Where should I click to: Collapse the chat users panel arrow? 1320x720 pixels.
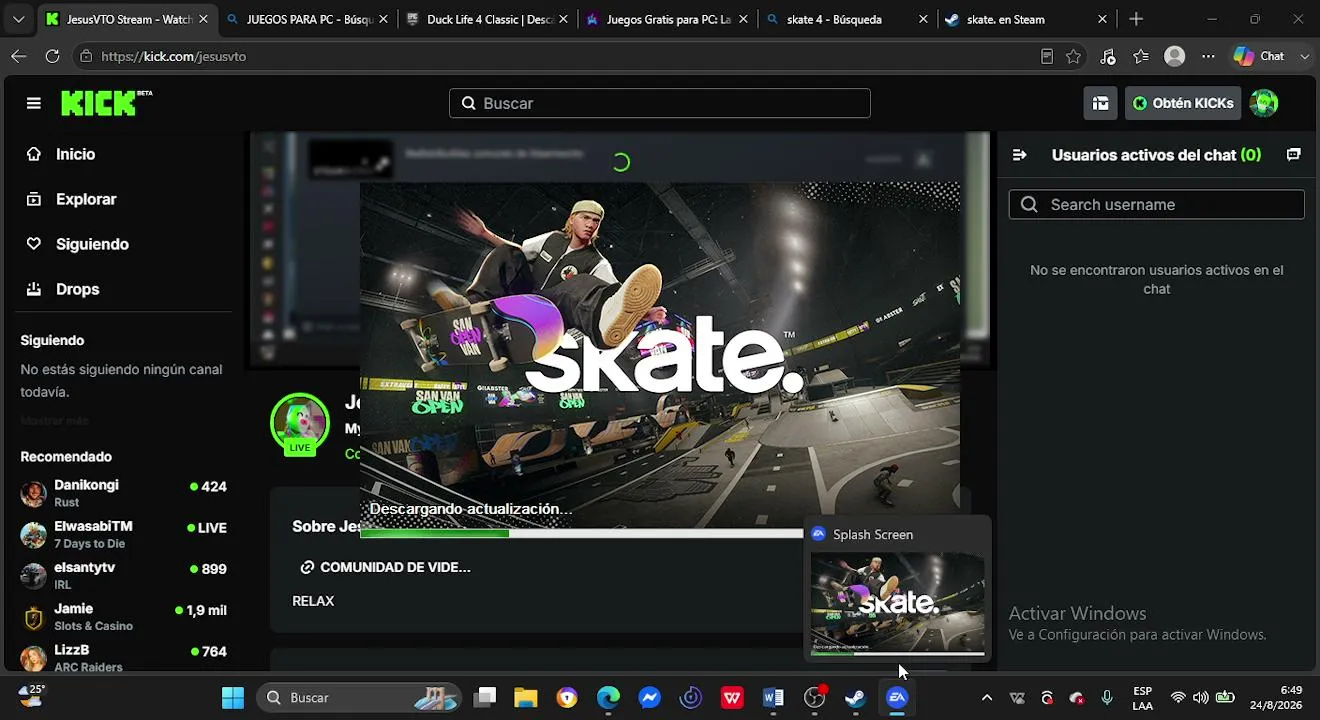[x=1020, y=155]
